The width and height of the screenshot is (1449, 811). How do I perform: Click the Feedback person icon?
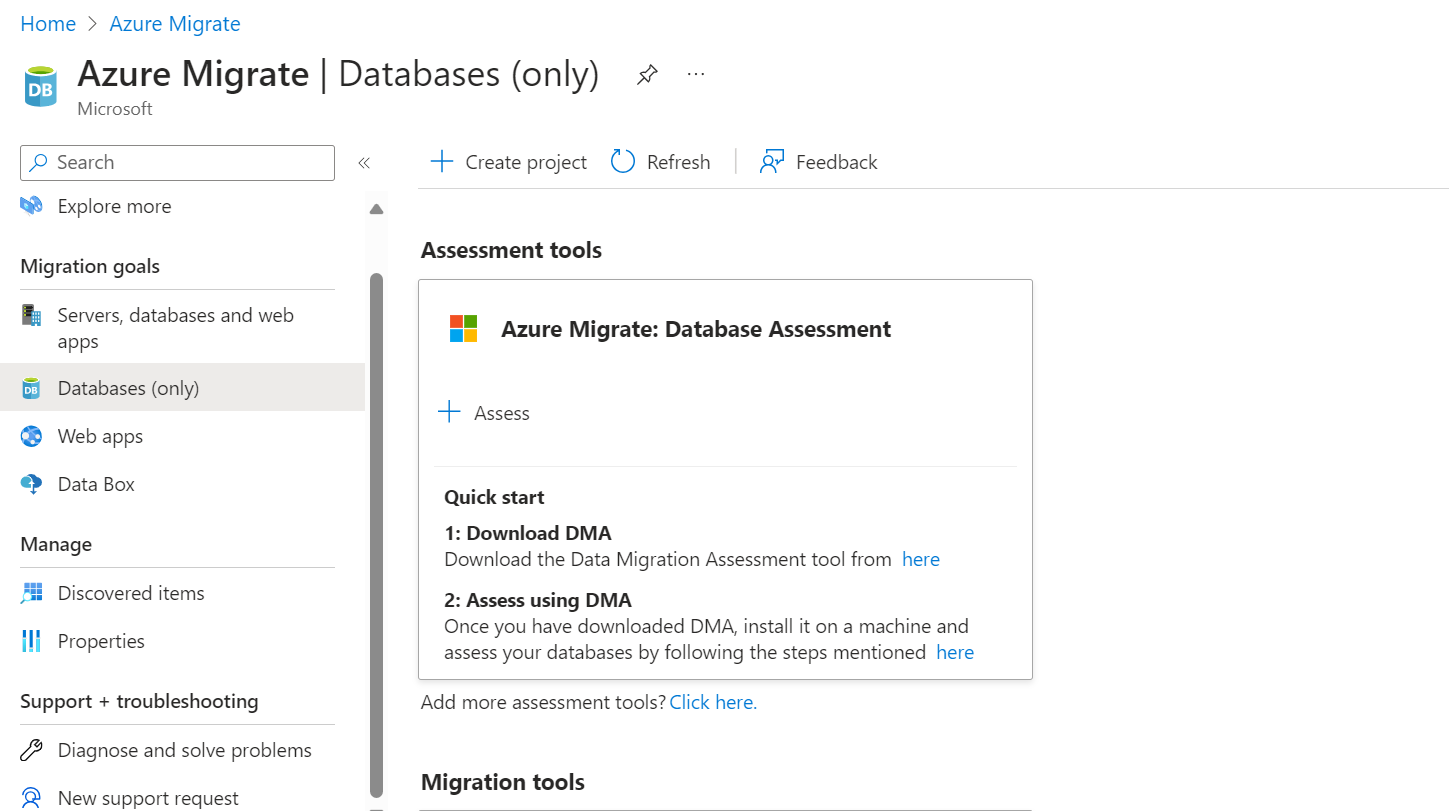(771, 162)
